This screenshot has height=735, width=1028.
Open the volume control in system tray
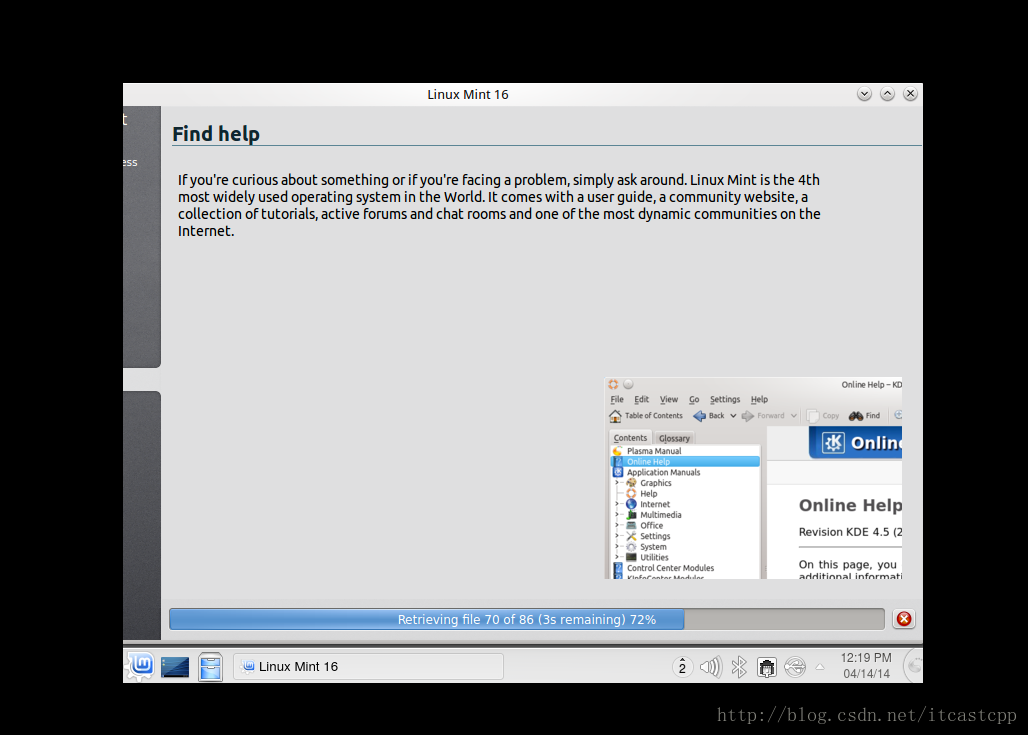(x=710, y=667)
